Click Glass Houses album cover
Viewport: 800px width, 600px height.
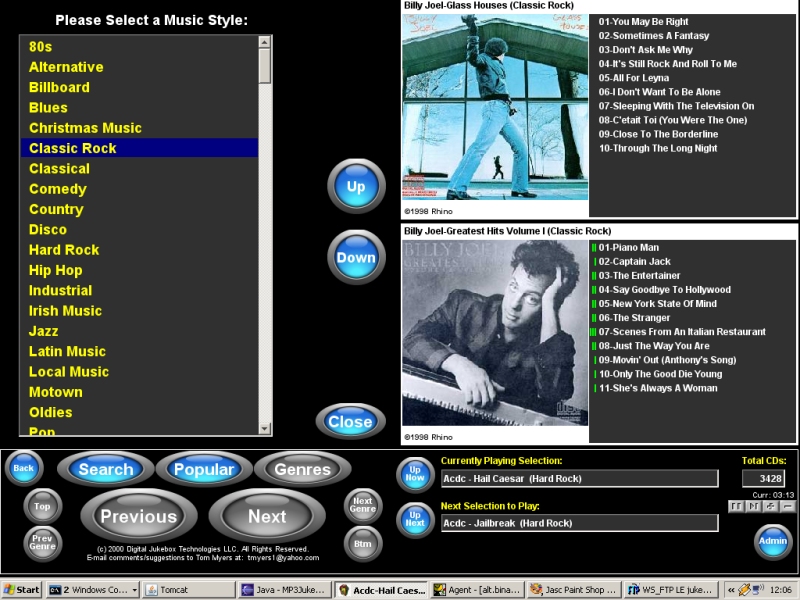(495, 107)
